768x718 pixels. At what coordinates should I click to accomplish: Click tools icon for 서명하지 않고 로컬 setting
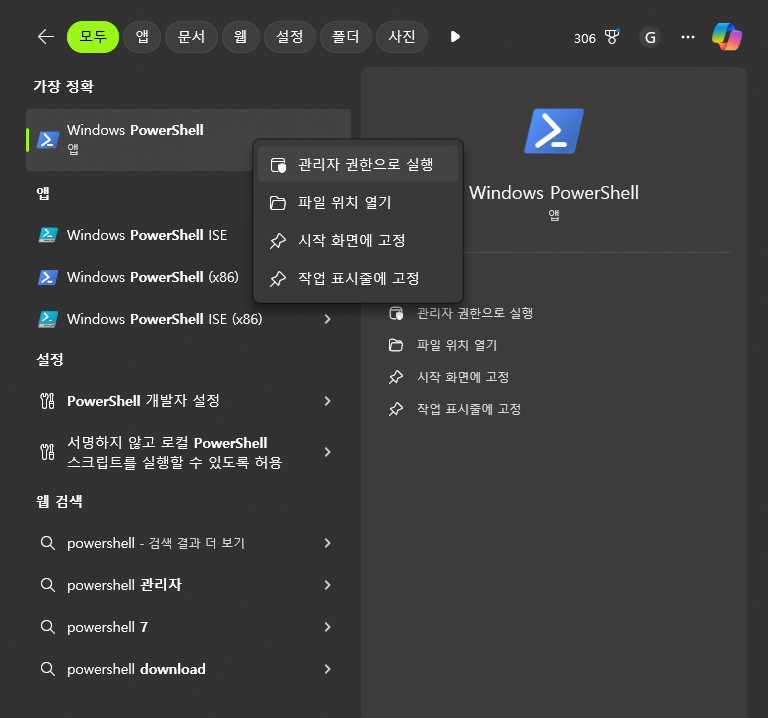coord(48,452)
